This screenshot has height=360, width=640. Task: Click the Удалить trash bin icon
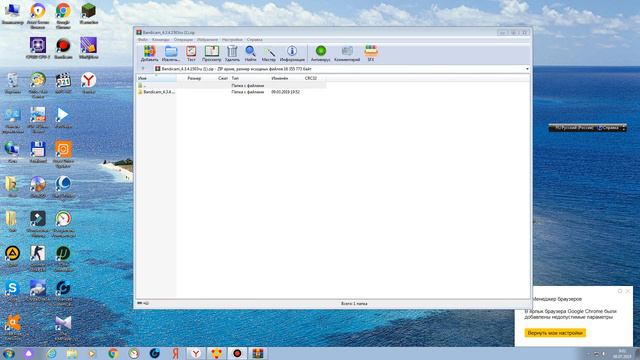tap(232, 53)
